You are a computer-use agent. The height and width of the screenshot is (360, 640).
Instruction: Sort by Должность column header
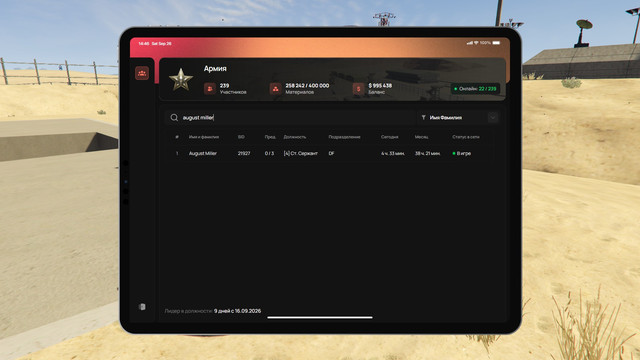pos(295,137)
